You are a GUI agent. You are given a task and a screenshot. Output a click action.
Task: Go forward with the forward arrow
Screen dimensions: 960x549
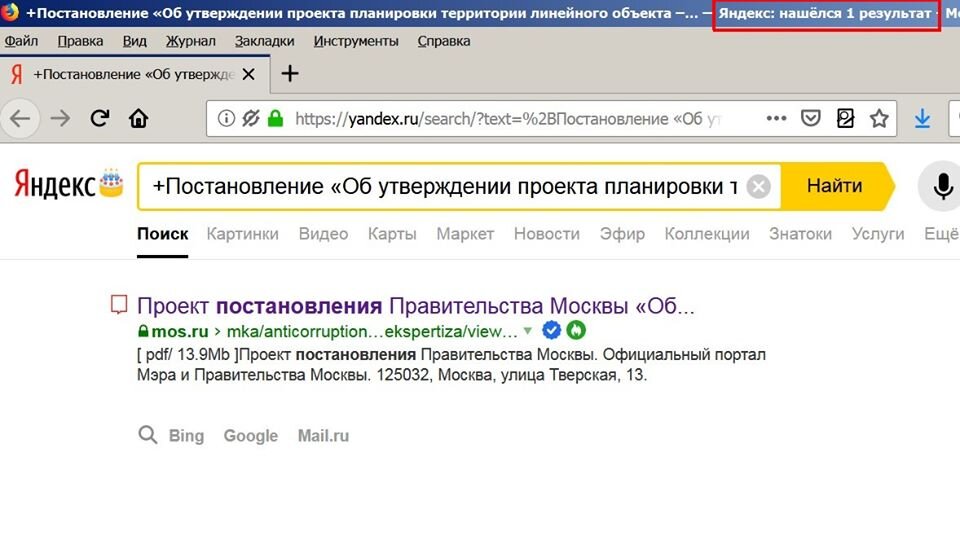(x=60, y=118)
